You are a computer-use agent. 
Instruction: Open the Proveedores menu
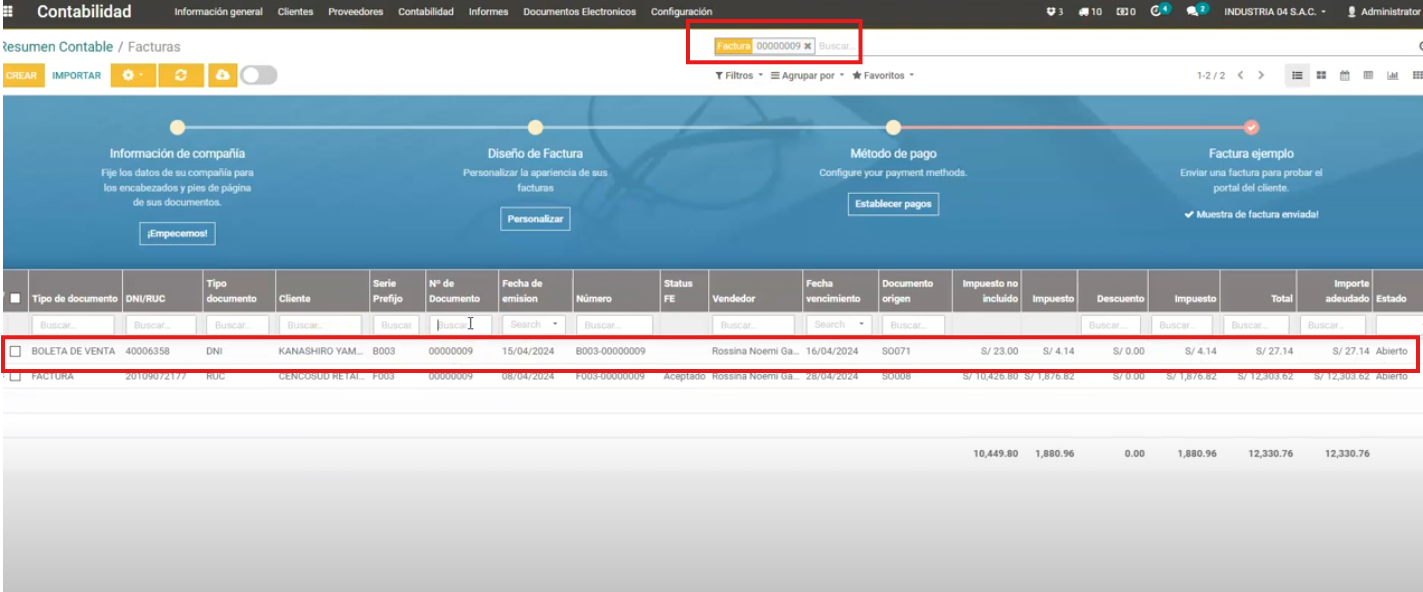click(x=355, y=12)
